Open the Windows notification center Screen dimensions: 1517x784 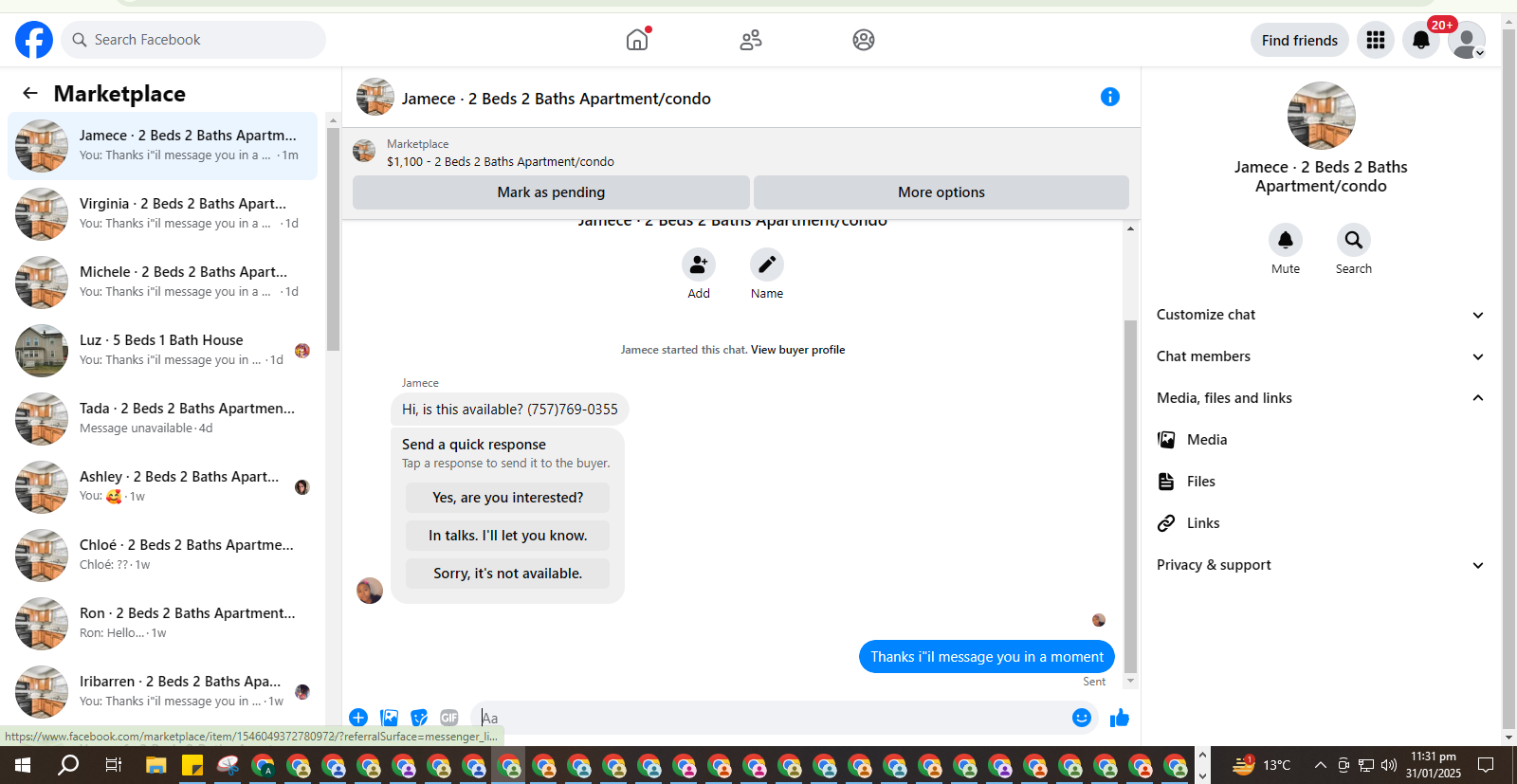pos(1486,765)
